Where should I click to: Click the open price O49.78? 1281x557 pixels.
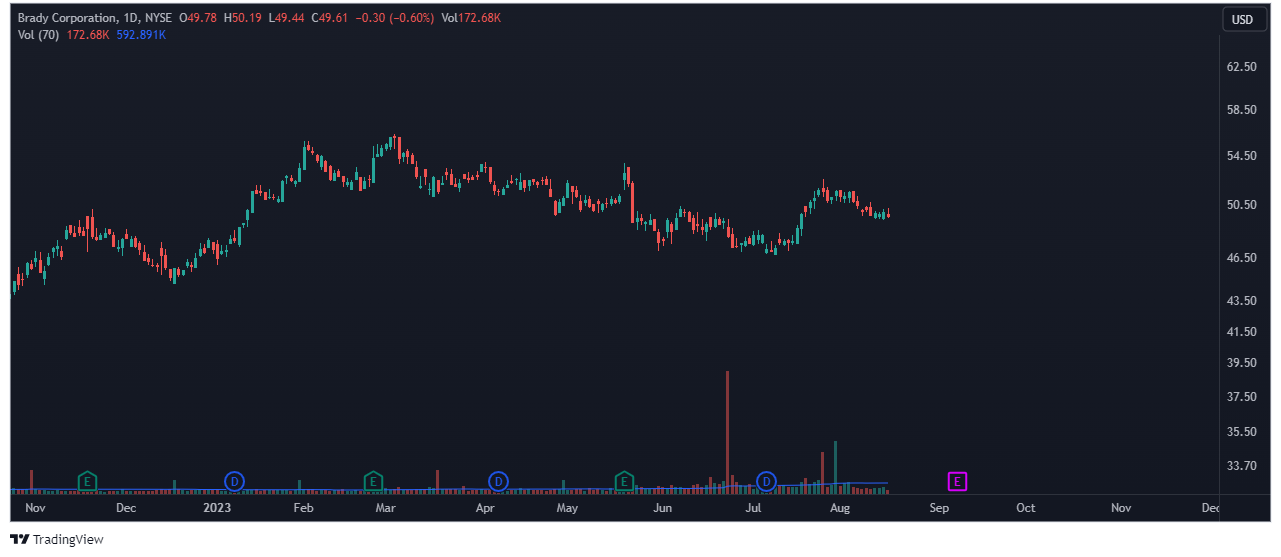click(197, 19)
